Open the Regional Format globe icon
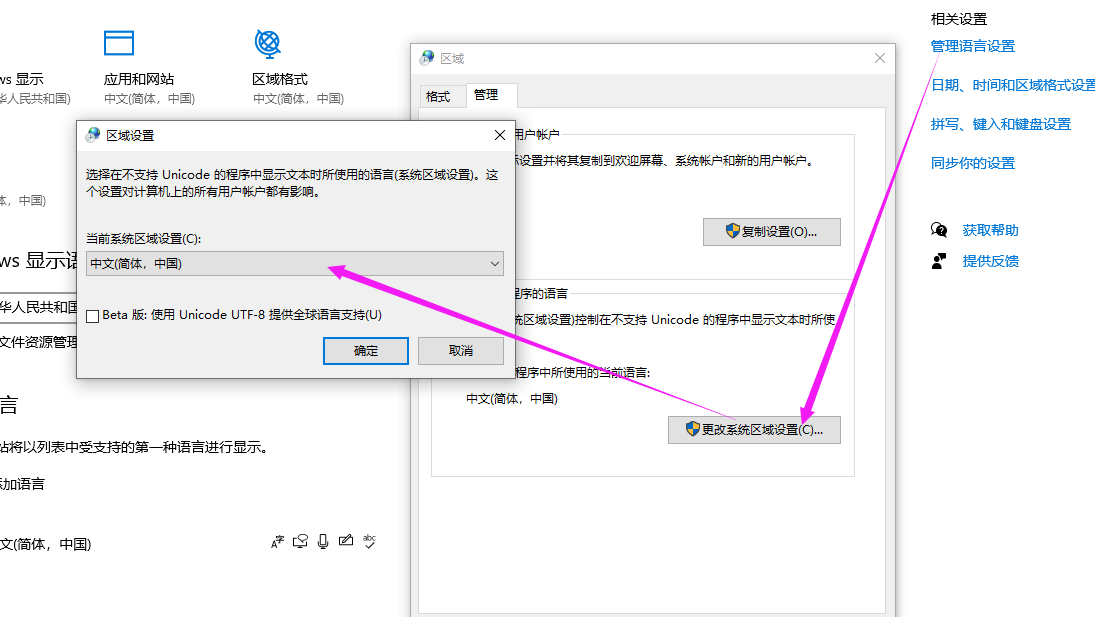Screen dimensions: 1095x617 tap(267, 43)
